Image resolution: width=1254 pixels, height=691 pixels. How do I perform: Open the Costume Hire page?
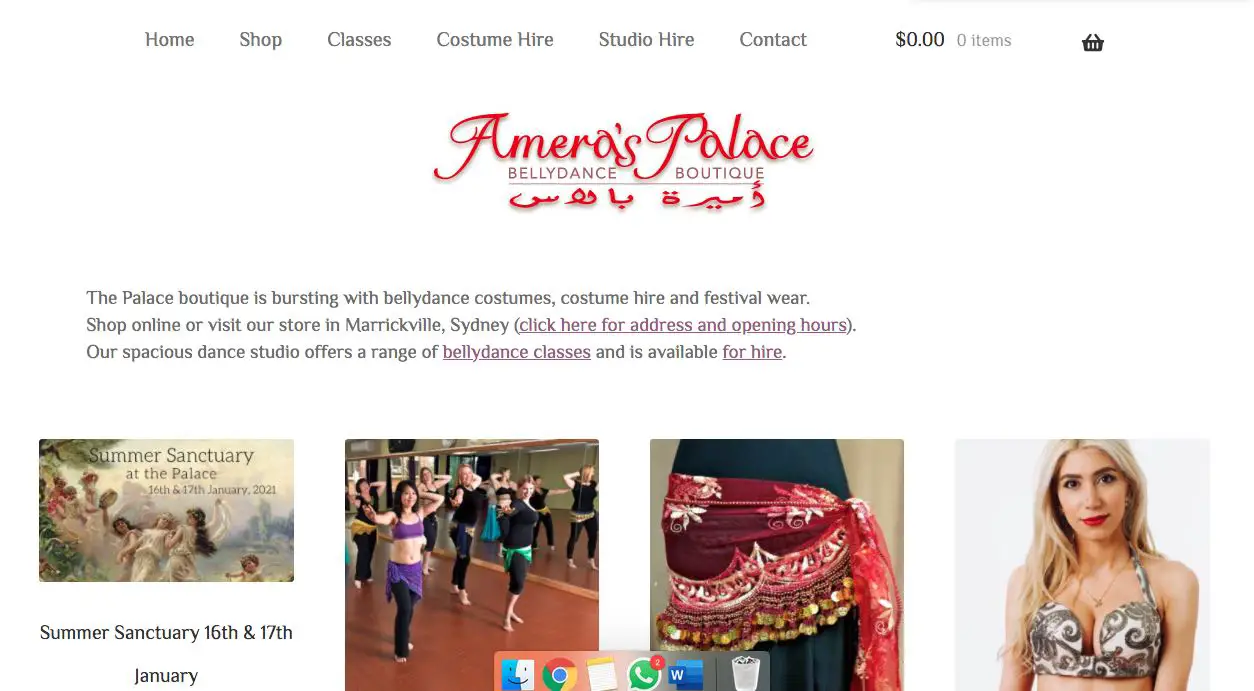point(495,40)
